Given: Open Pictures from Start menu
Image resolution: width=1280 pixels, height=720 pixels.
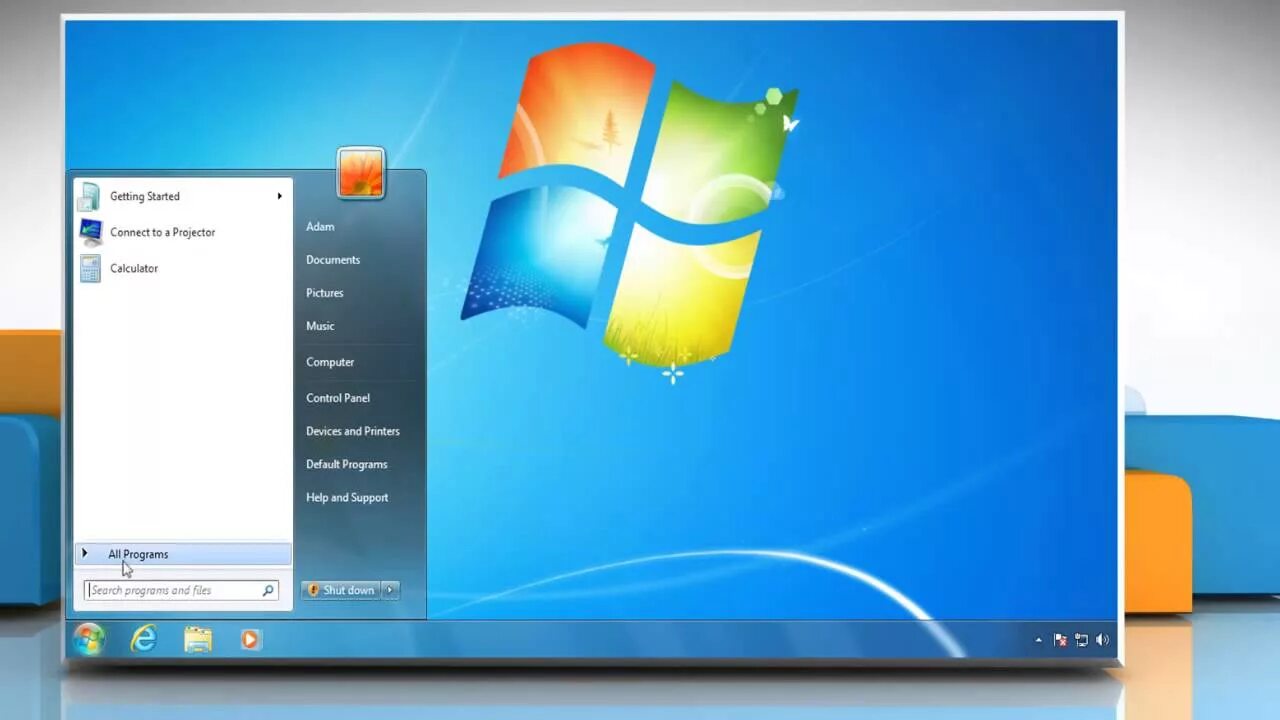Looking at the screenshot, I should (x=325, y=292).
